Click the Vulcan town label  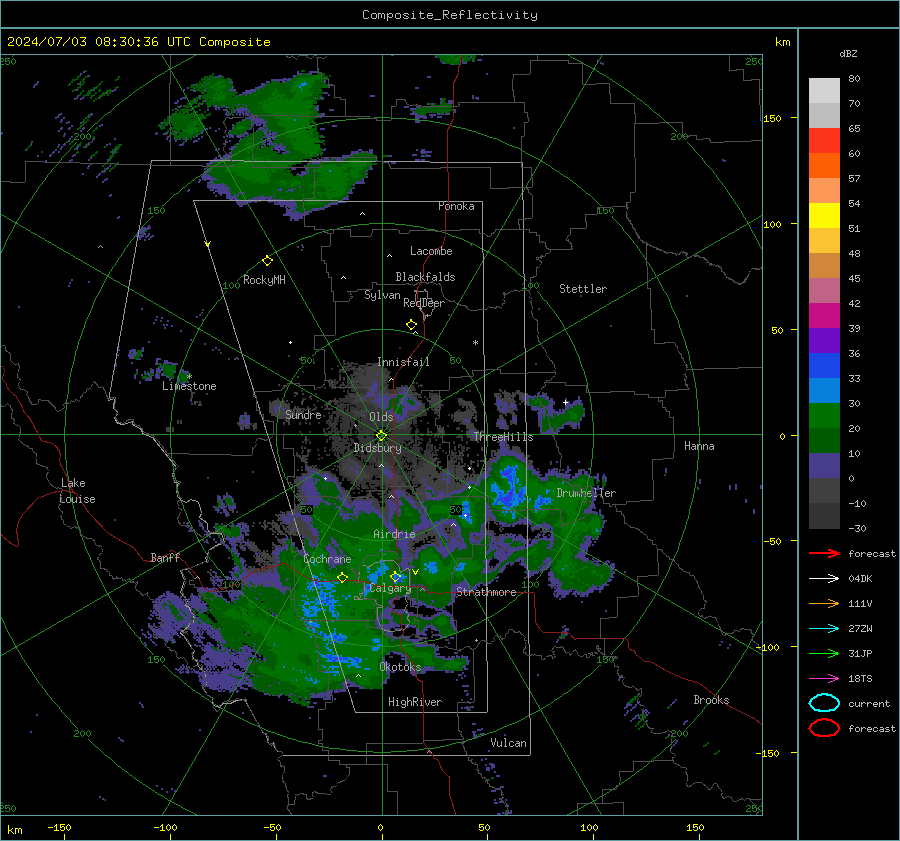[509, 743]
